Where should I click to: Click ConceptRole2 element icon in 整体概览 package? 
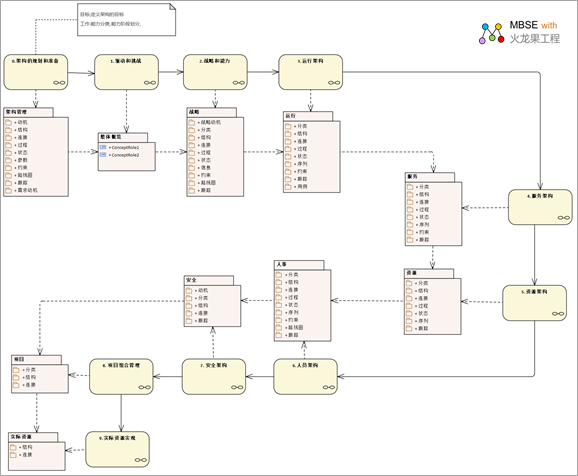coord(103,155)
